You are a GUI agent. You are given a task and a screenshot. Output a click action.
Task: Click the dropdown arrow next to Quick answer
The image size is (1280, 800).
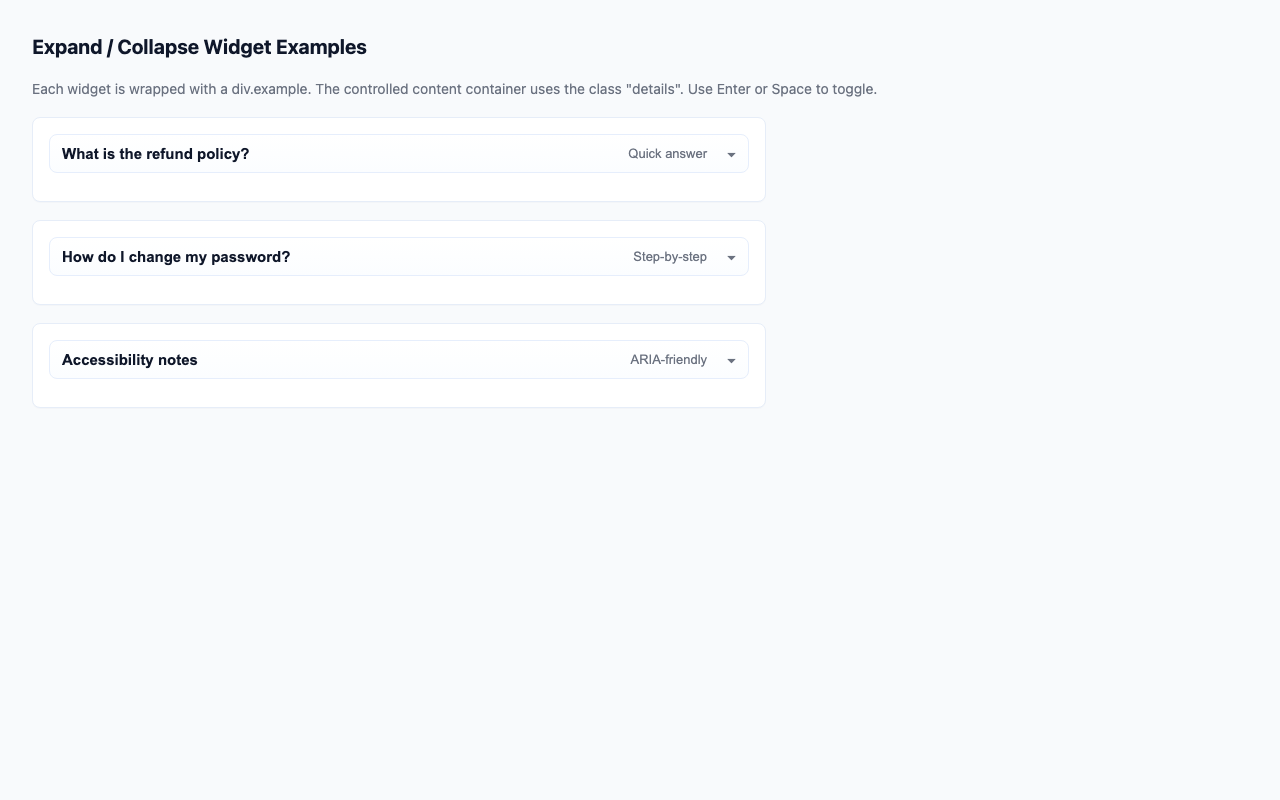(731, 154)
